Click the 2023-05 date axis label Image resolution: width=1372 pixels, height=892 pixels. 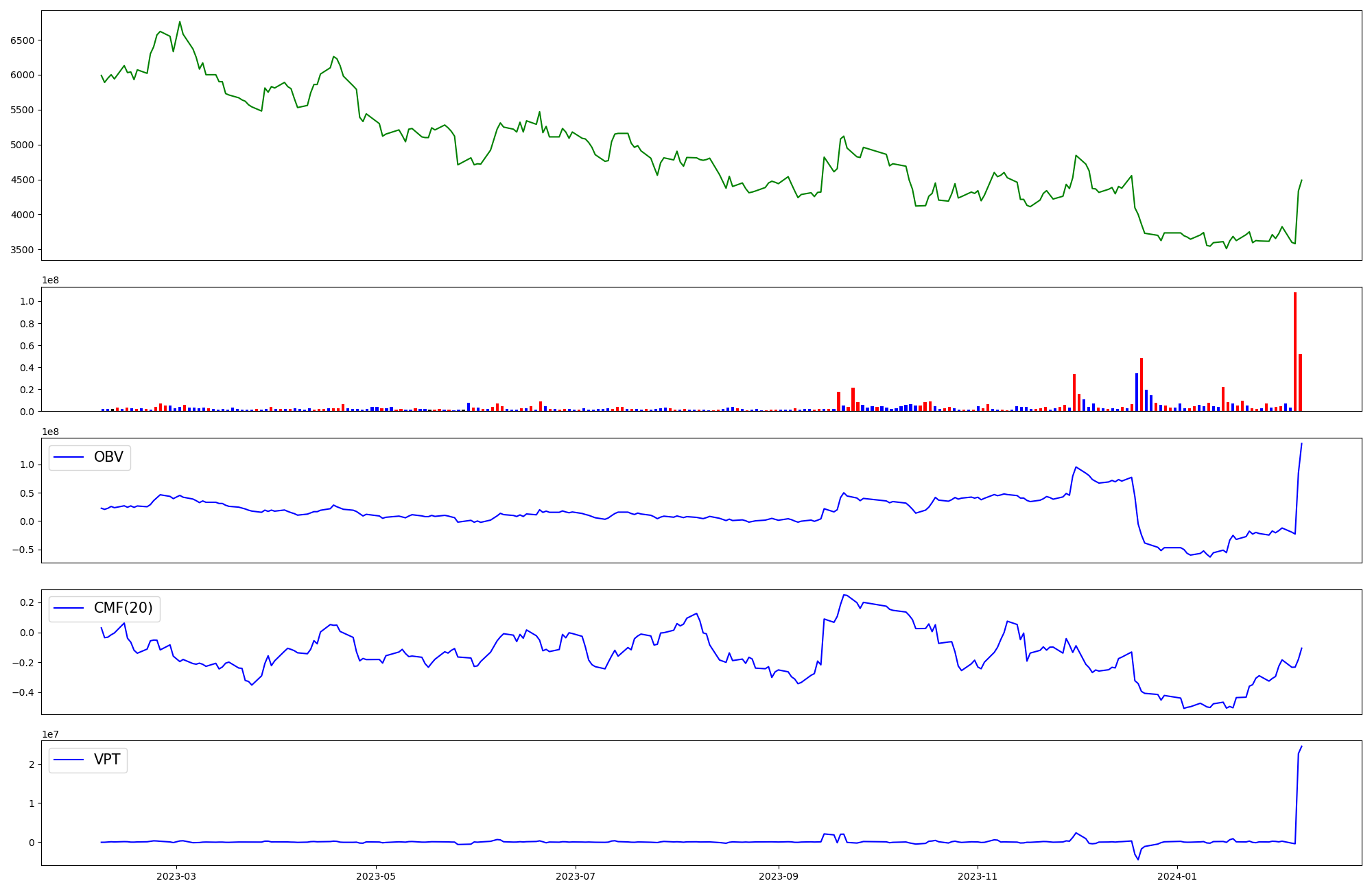click(x=376, y=876)
